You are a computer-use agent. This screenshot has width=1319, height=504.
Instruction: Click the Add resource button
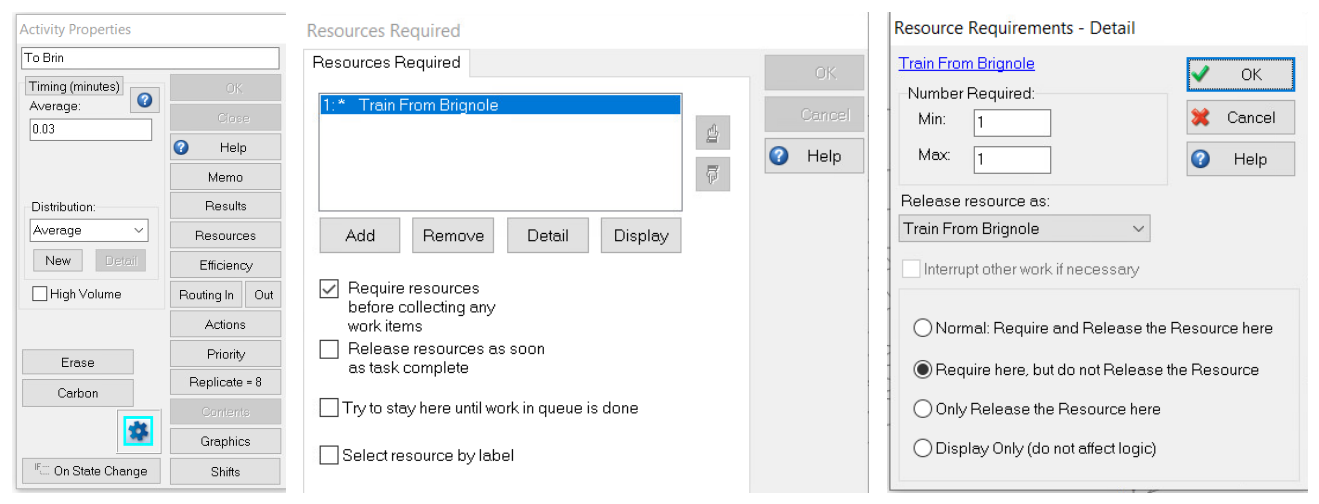point(360,236)
